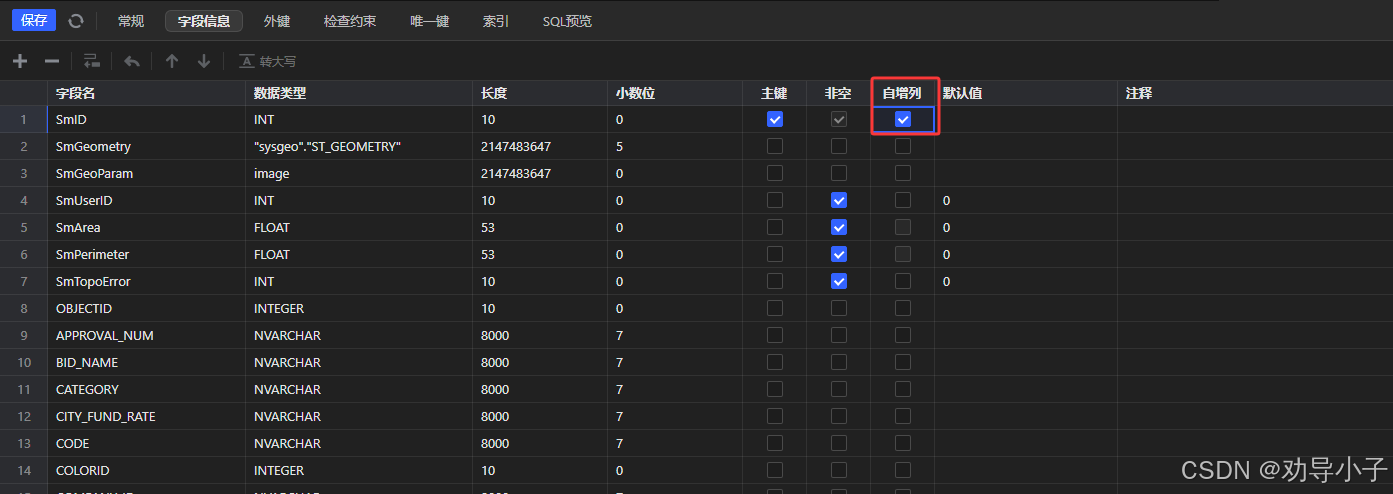Open the SQL预览 tab
This screenshot has height=494, width=1393.
click(567, 21)
